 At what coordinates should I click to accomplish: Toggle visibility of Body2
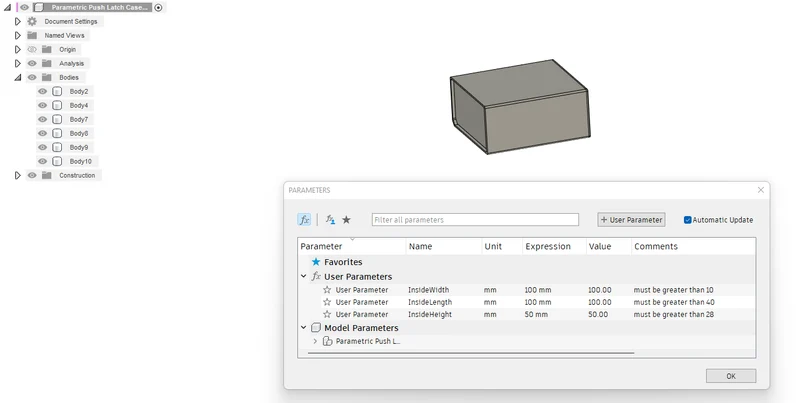(42, 91)
